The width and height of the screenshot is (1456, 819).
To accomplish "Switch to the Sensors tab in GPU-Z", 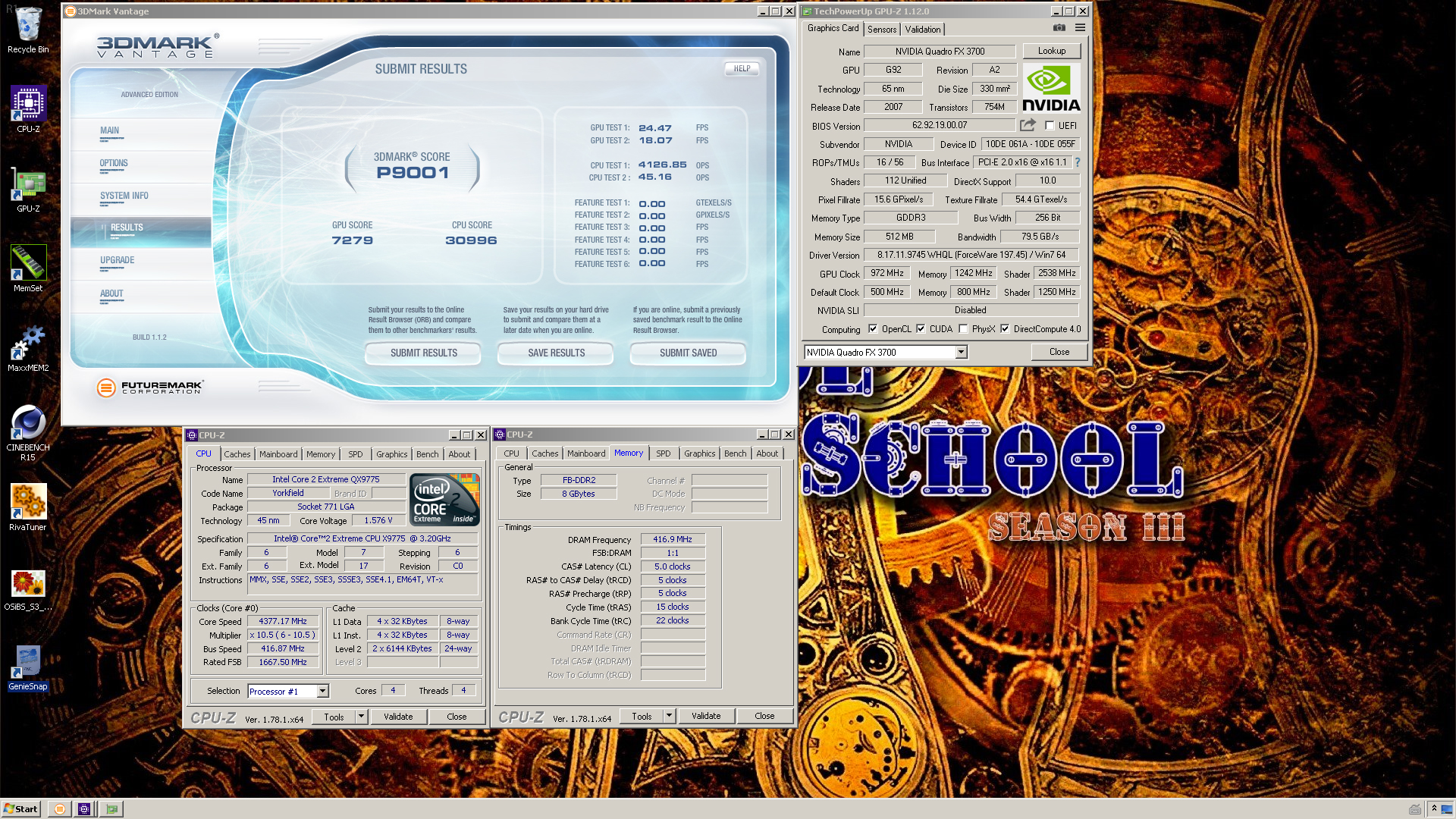I will [882, 29].
